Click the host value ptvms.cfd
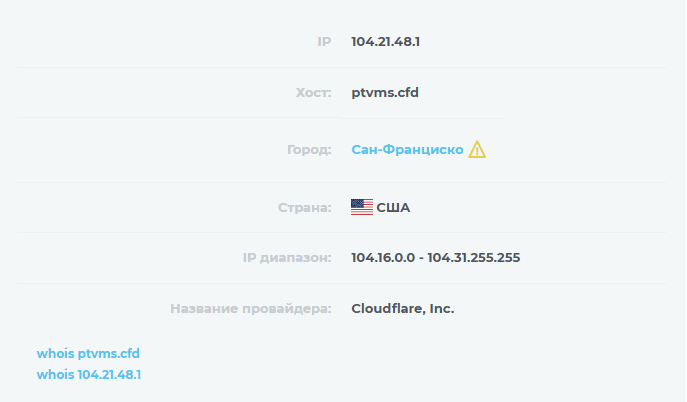Viewport: 687px width, 402px height. 385,92
